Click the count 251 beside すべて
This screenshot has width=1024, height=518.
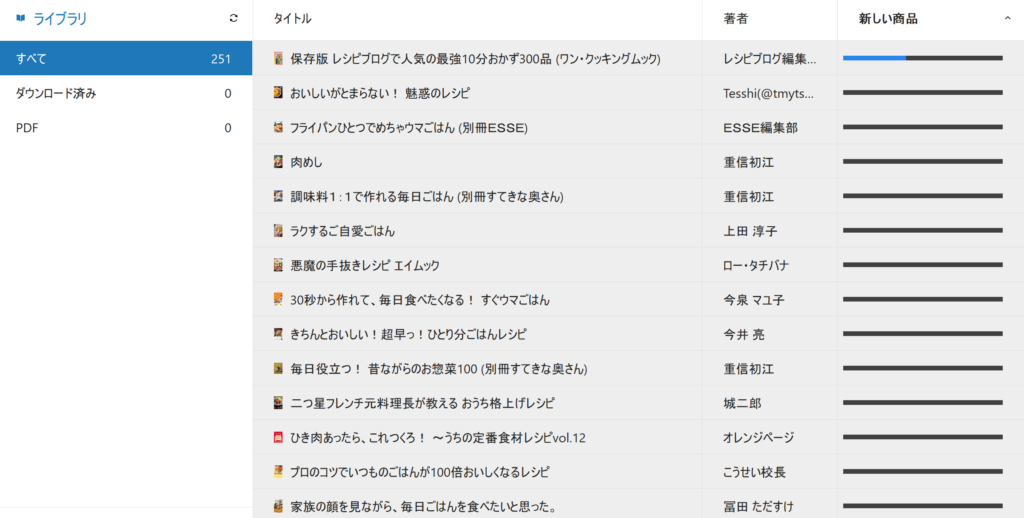(221, 59)
